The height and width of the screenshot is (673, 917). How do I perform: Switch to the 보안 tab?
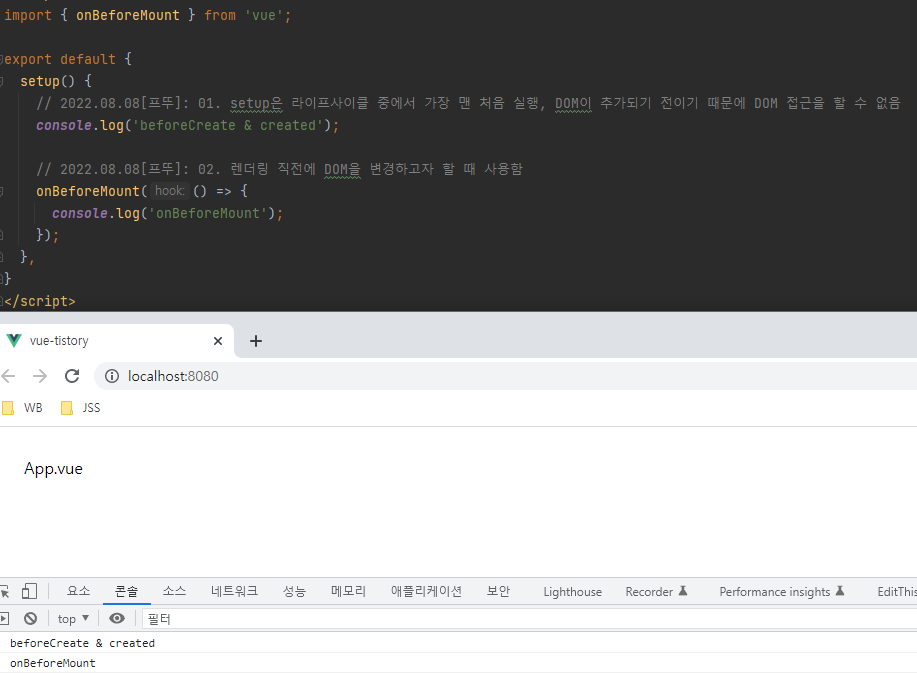498,591
